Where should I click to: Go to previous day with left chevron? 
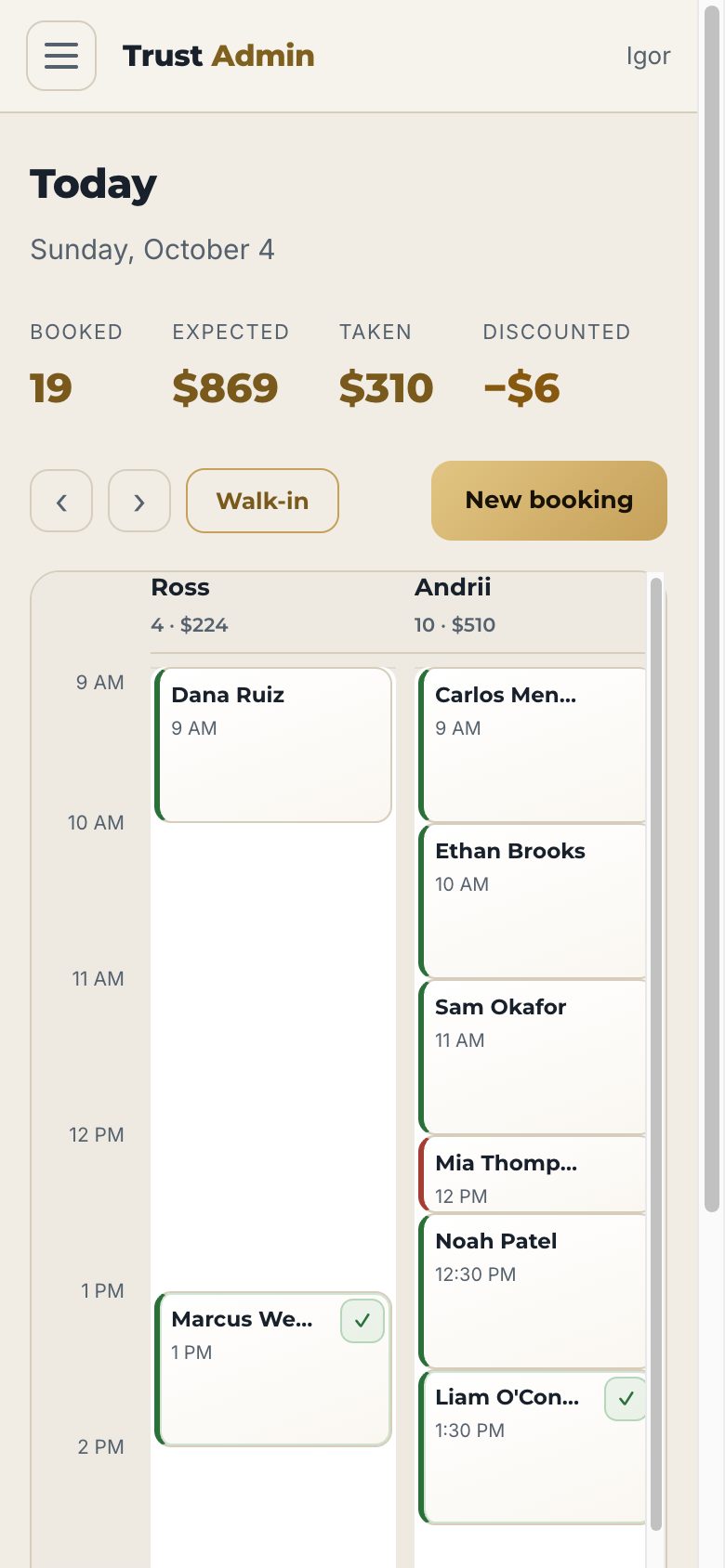(x=61, y=501)
